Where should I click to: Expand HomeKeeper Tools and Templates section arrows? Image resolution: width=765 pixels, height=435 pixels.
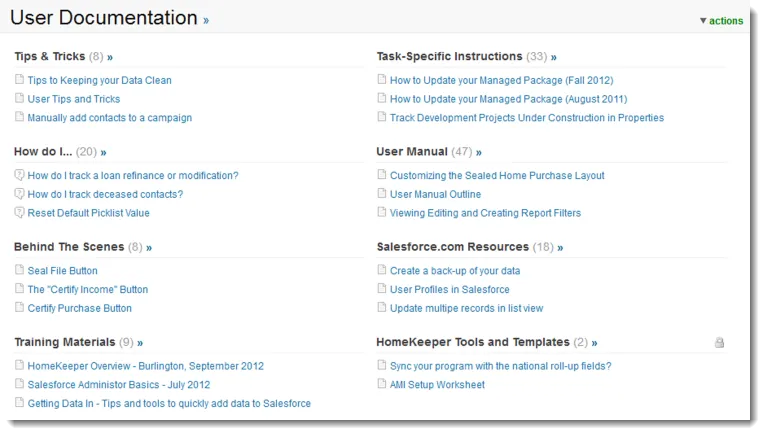[x=594, y=343]
